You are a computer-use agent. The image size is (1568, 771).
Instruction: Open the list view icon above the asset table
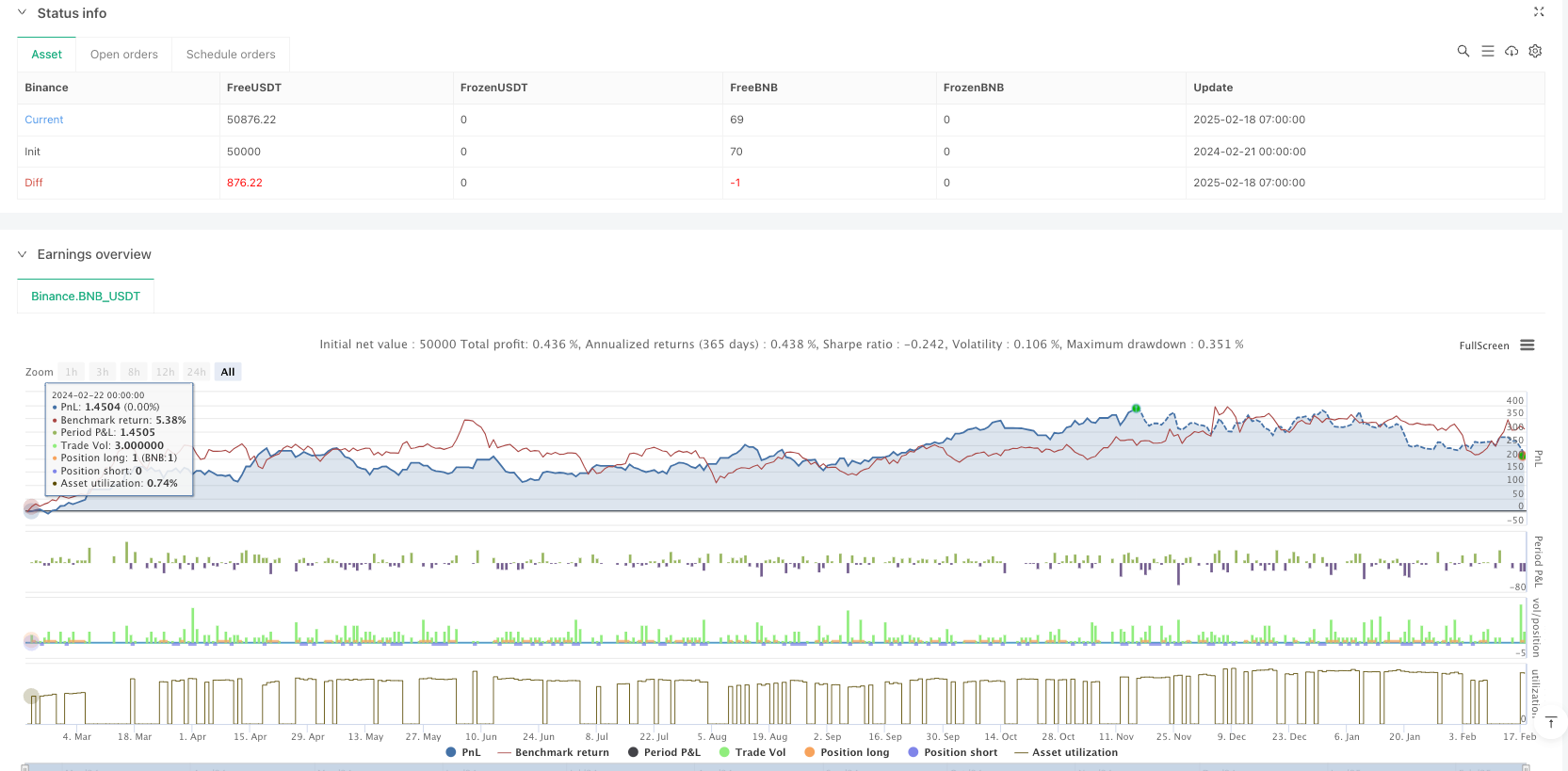pos(1488,51)
